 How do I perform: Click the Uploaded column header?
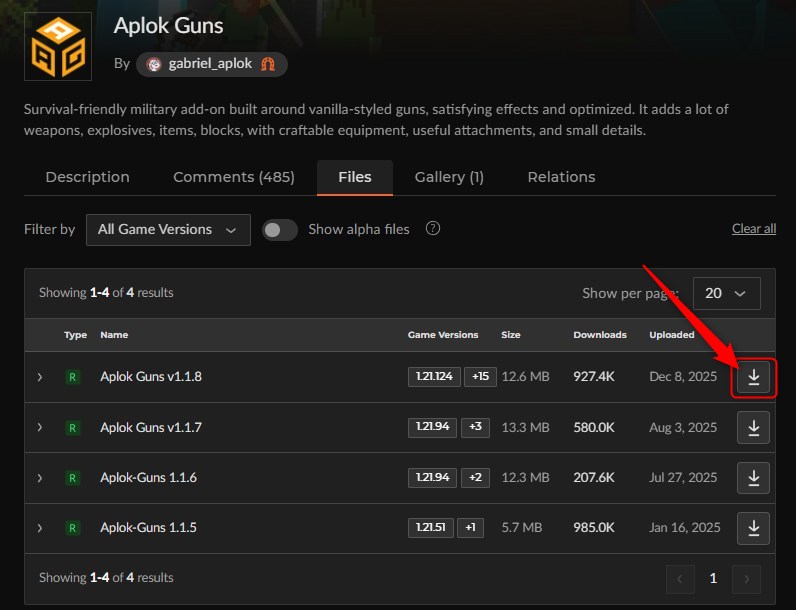(672, 335)
